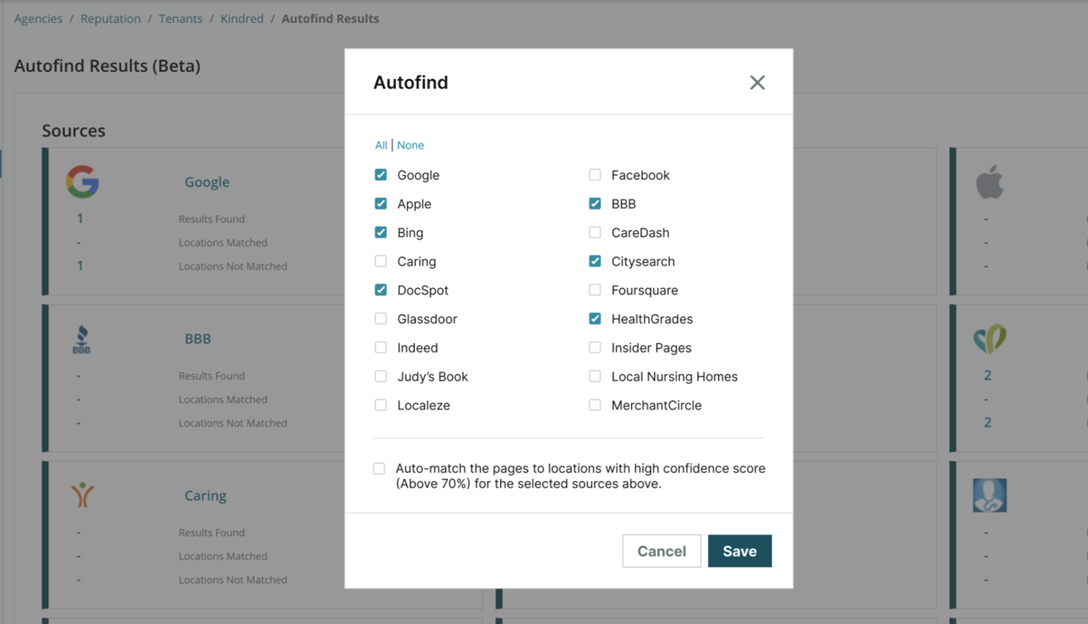The width and height of the screenshot is (1088, 624).
Task: Cancel the Autofind dialog
Action: pyautogui.click(x=661, y=550)
